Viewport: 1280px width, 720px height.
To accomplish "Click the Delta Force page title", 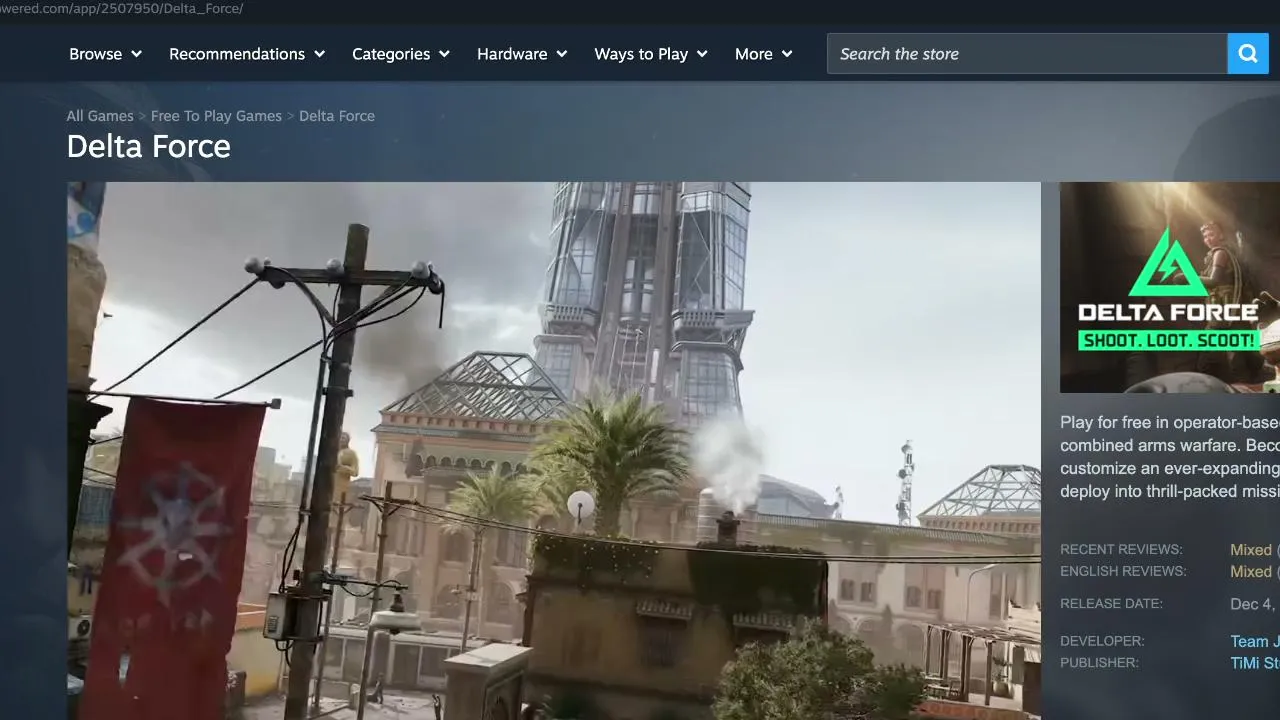I will click(149, 146).
